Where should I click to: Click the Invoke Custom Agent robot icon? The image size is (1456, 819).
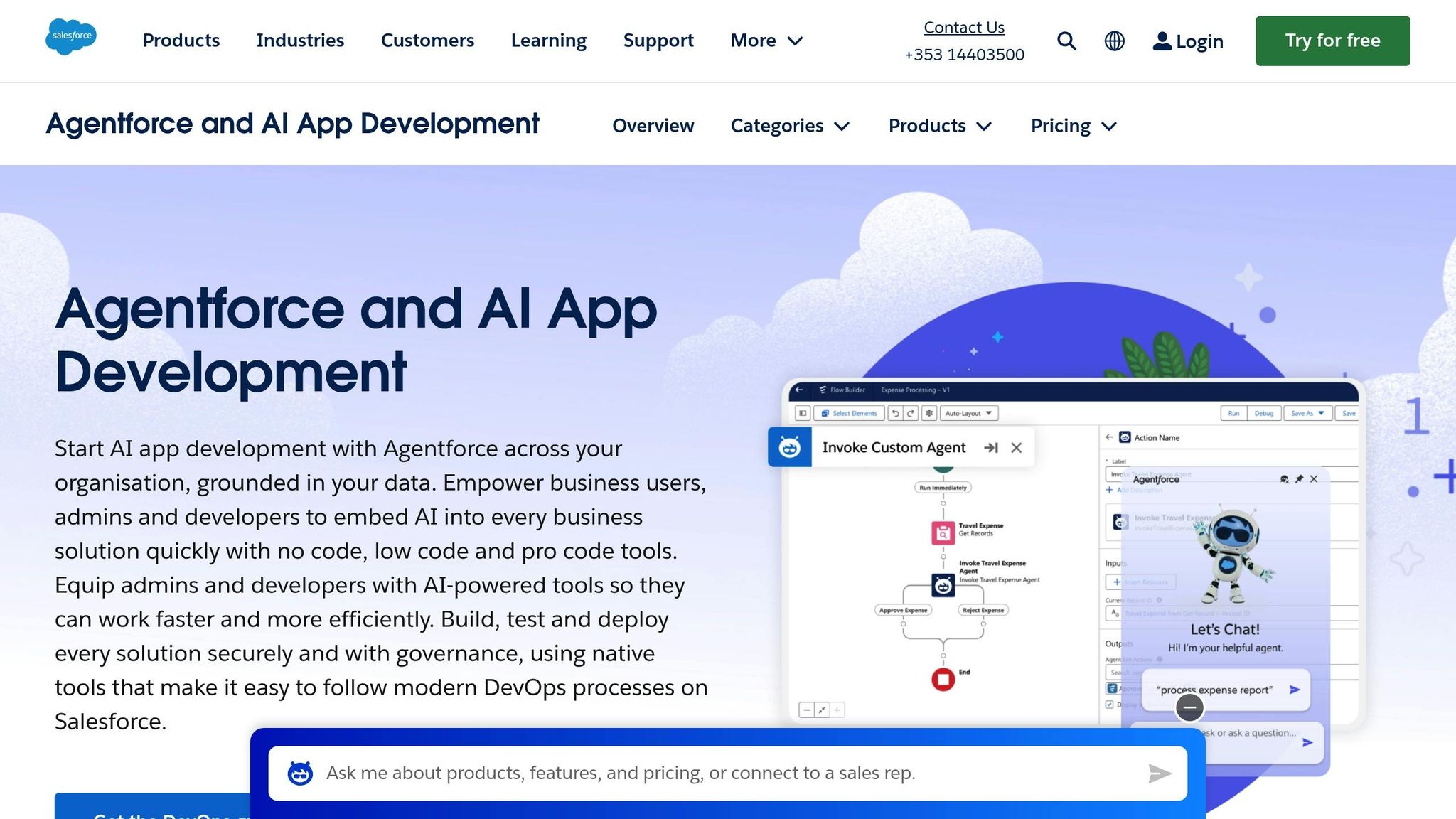(x=790, y=447)
